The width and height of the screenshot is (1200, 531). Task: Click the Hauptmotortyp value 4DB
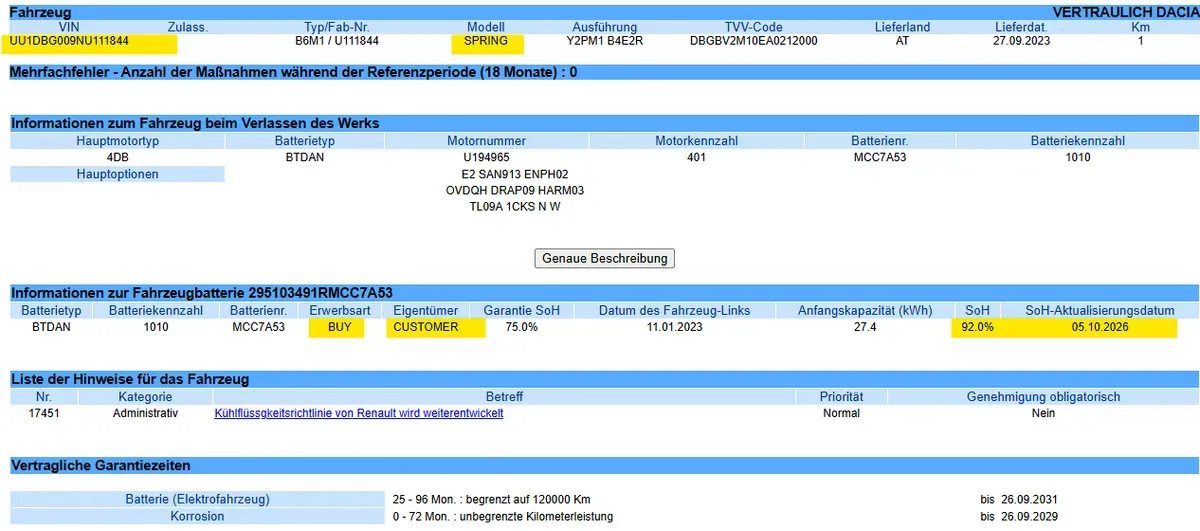tap(118, 158)
